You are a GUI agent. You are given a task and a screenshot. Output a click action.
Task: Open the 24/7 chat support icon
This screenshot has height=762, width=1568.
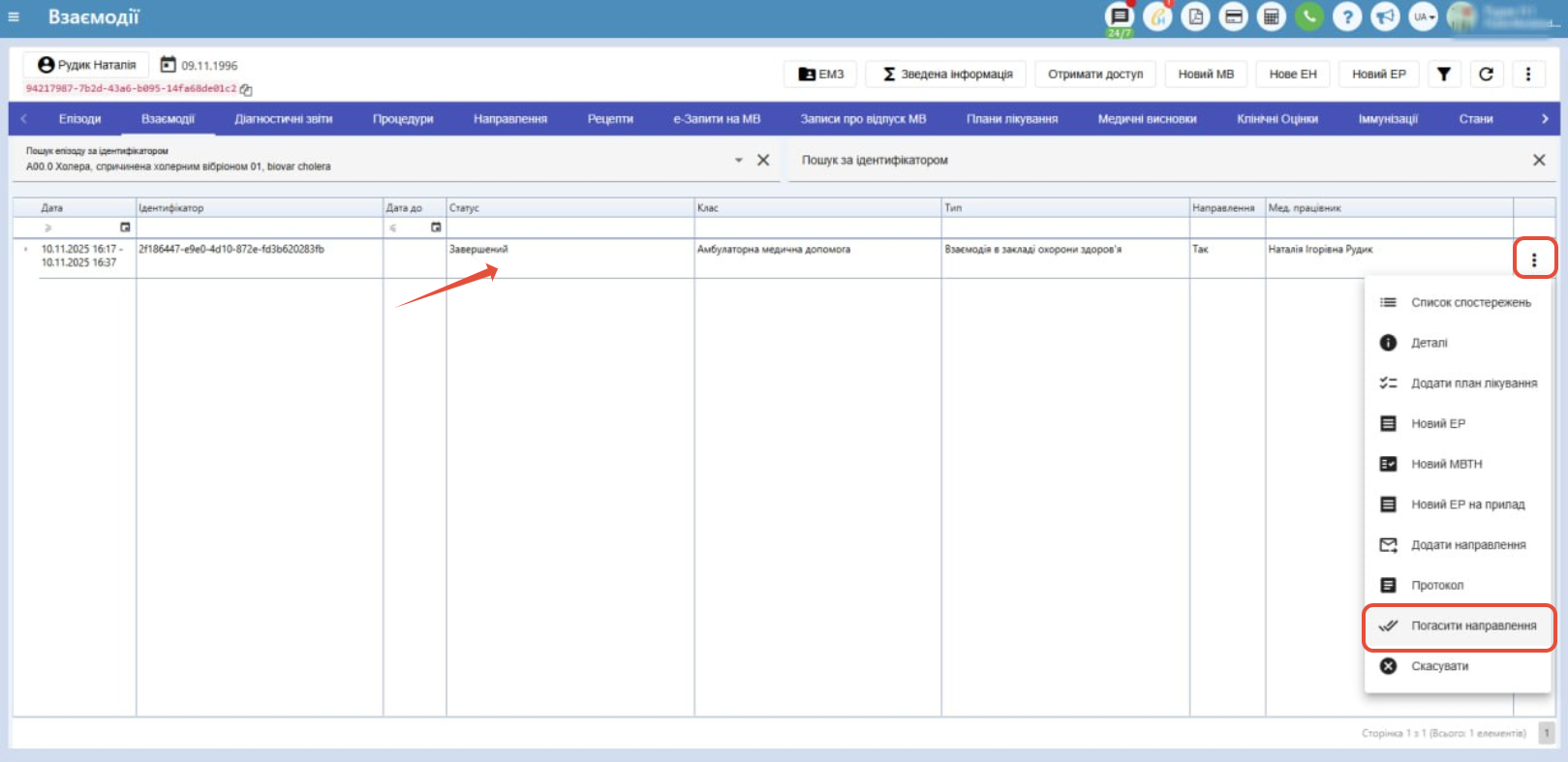pos(1120,16)
